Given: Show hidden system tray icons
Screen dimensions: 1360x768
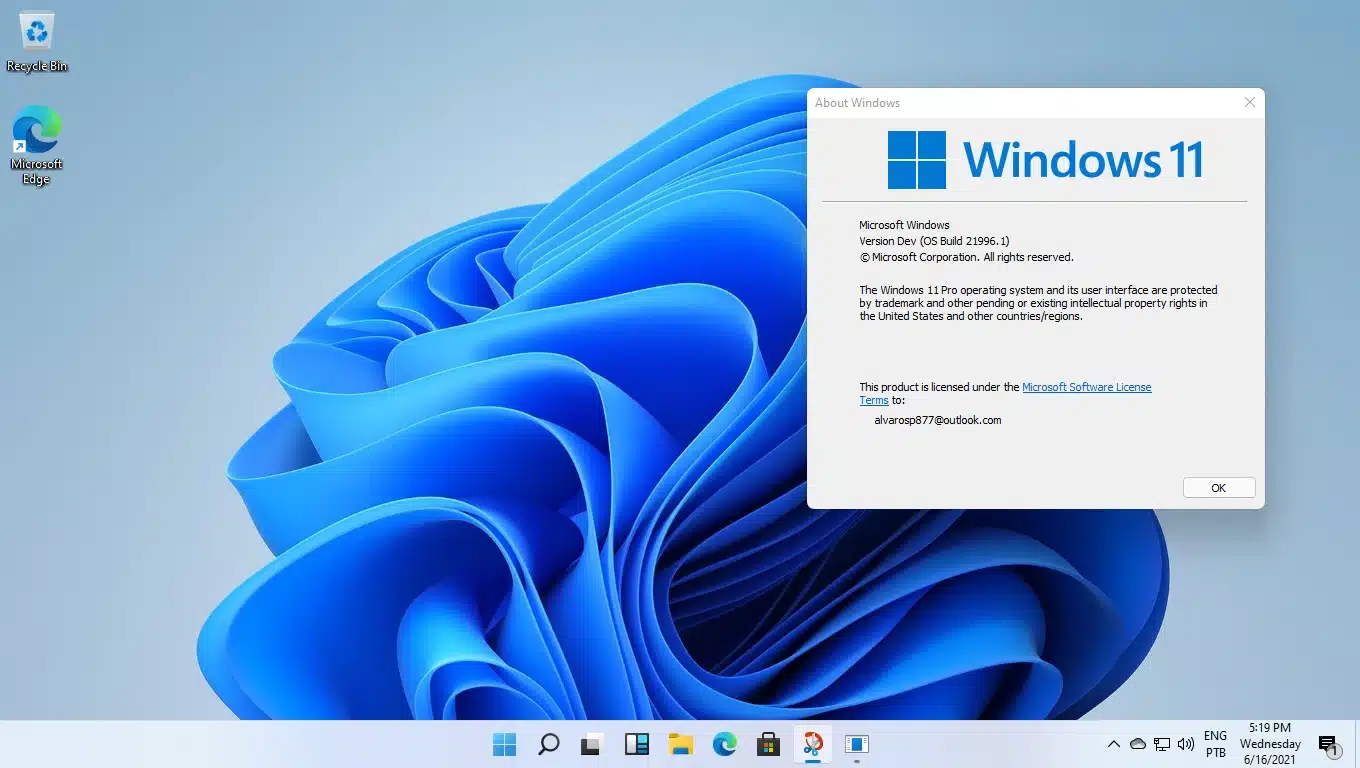Looking at the screenshot, I should pyautogui.click(x=1113, y=744).
